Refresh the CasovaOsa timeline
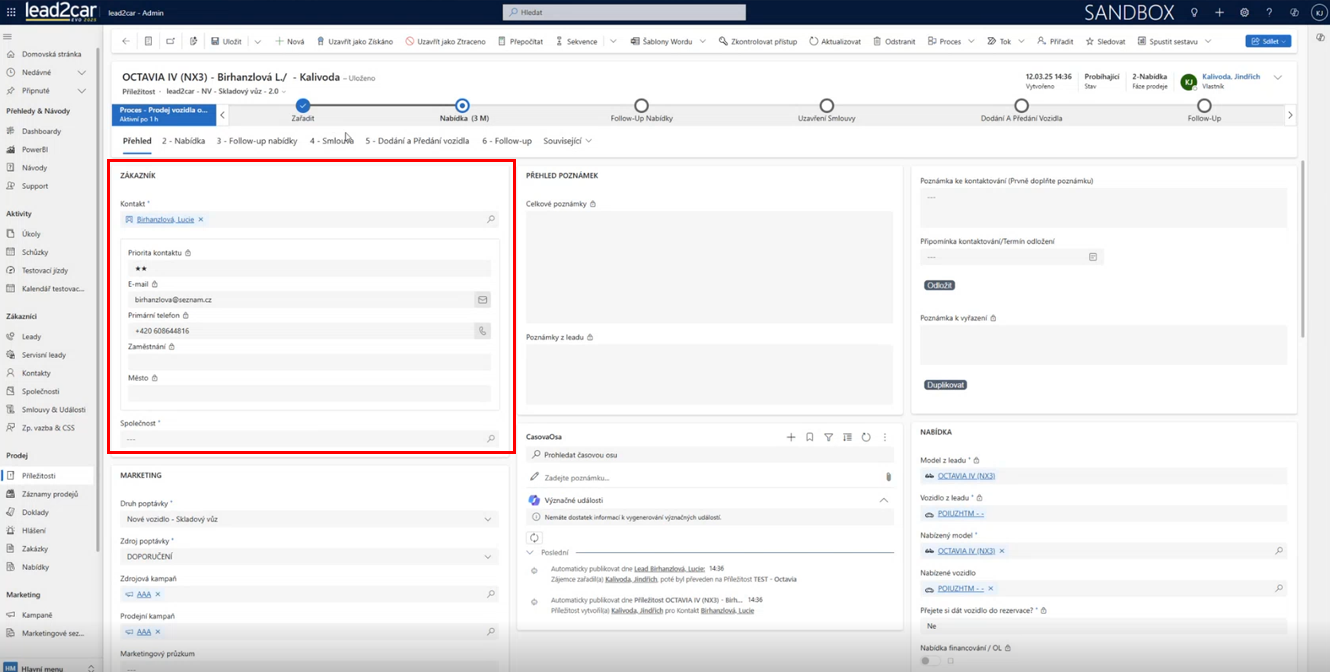This screenshot has height=672, width=1330. point(866,437)
